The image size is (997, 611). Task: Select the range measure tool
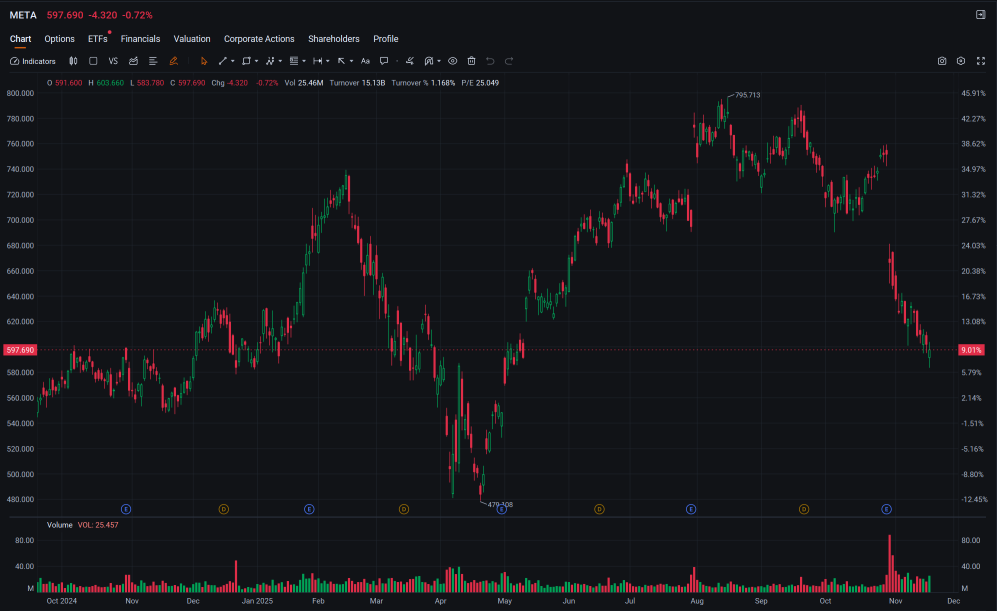317,61
